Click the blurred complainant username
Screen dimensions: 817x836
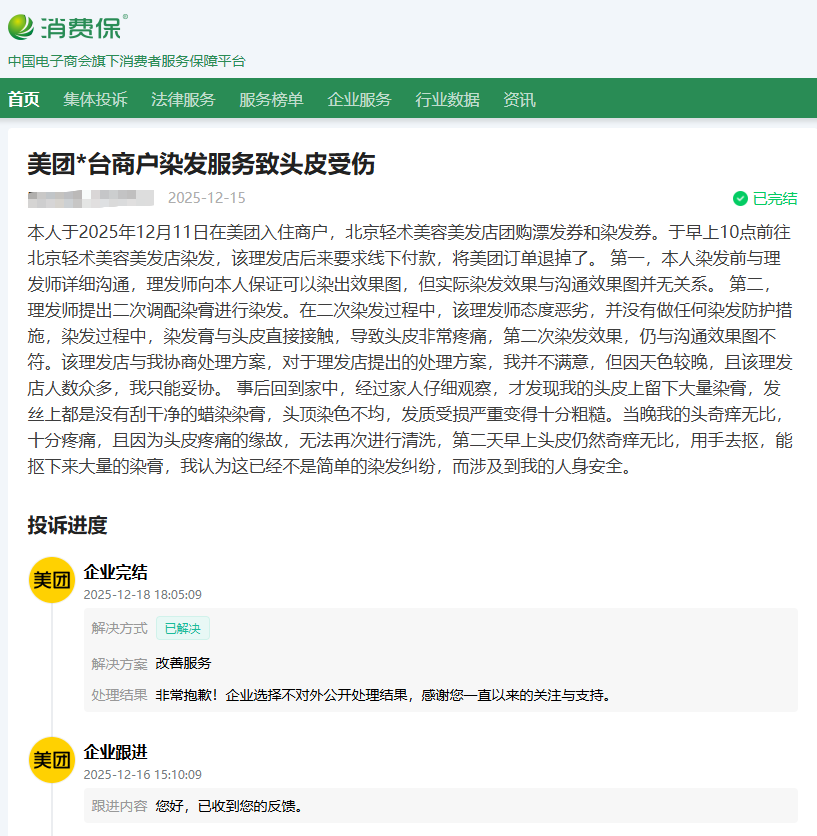90,197
